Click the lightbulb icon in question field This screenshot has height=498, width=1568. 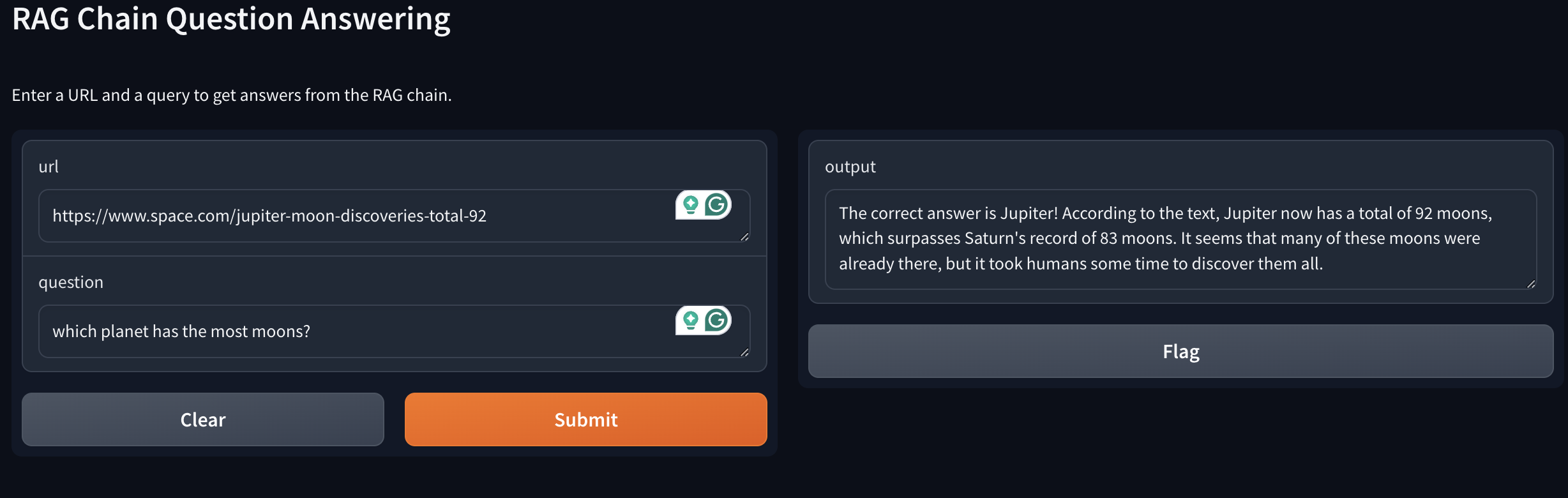690,321
